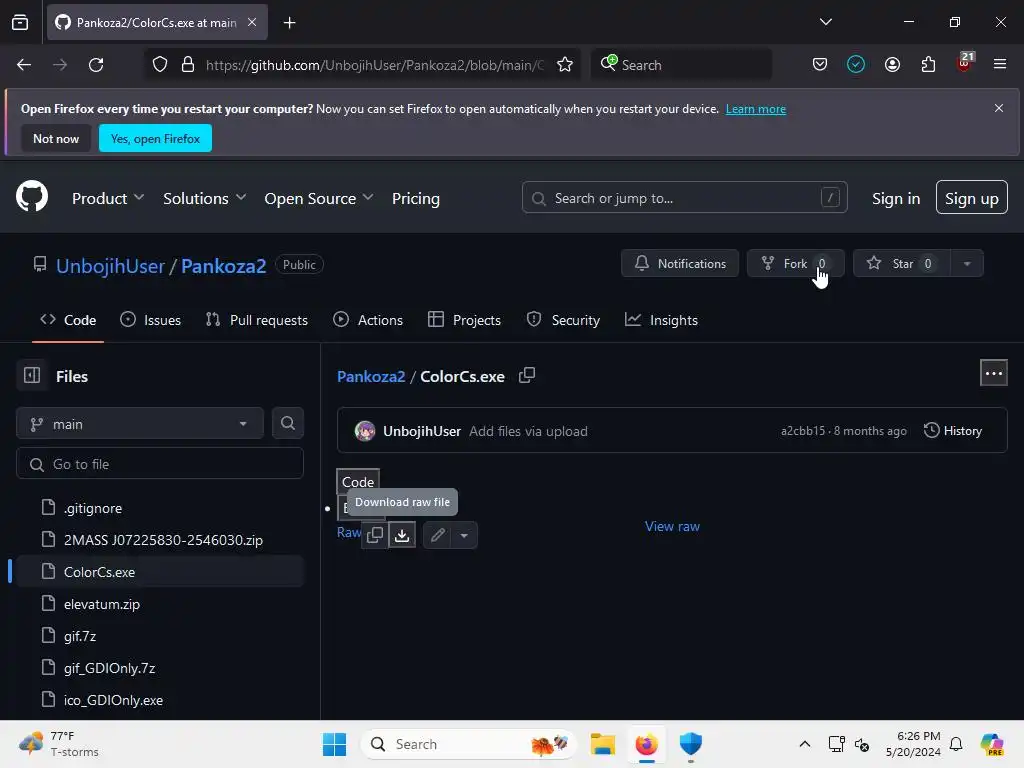Viewport: 1024px width, 768px height.
Task: Click the pencil edit file icon
Action: 438,535
